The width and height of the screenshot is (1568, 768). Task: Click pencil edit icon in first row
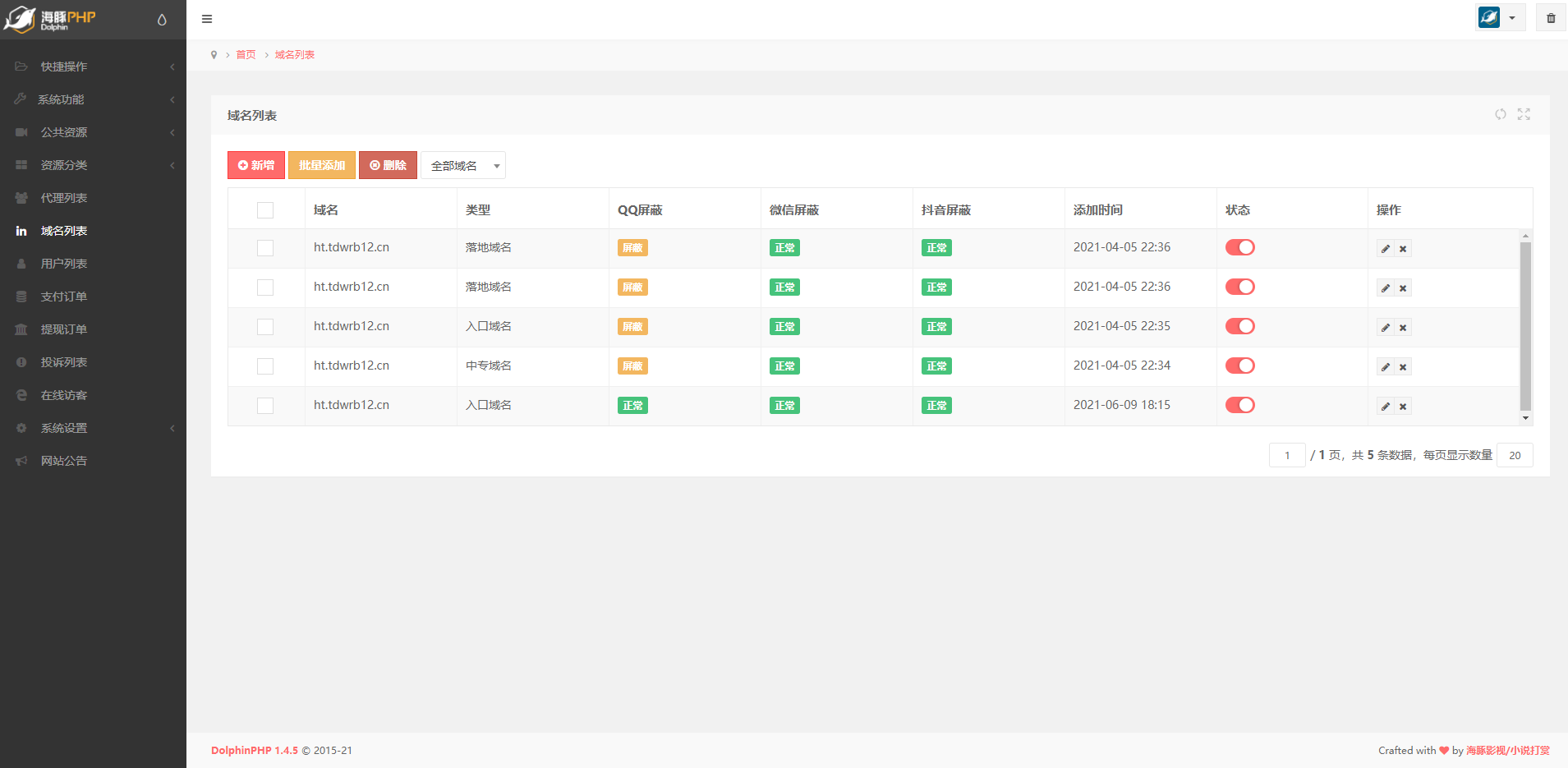1386,249
